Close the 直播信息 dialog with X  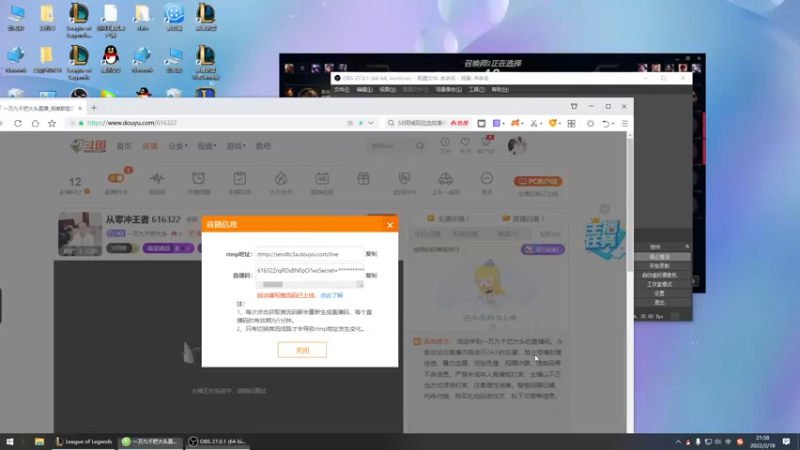(x=390, y=225)
